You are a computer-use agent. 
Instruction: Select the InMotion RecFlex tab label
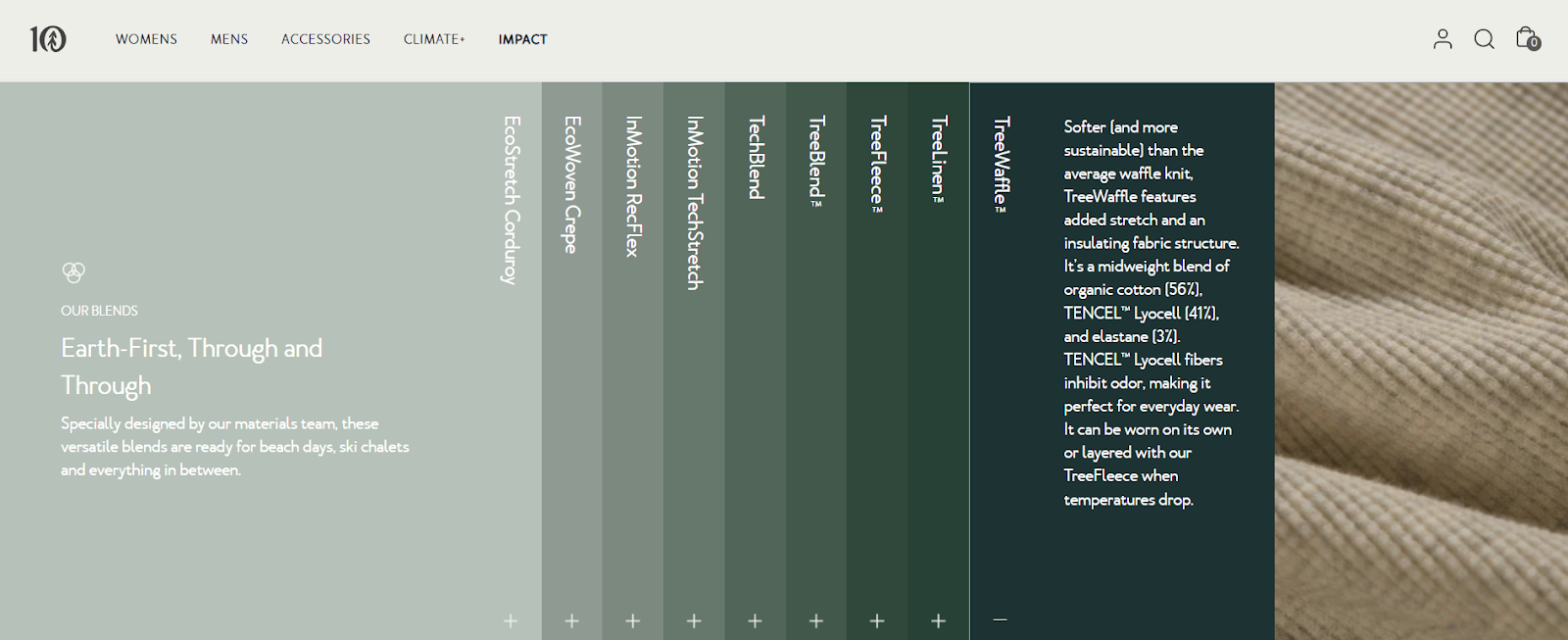(633, 186)
